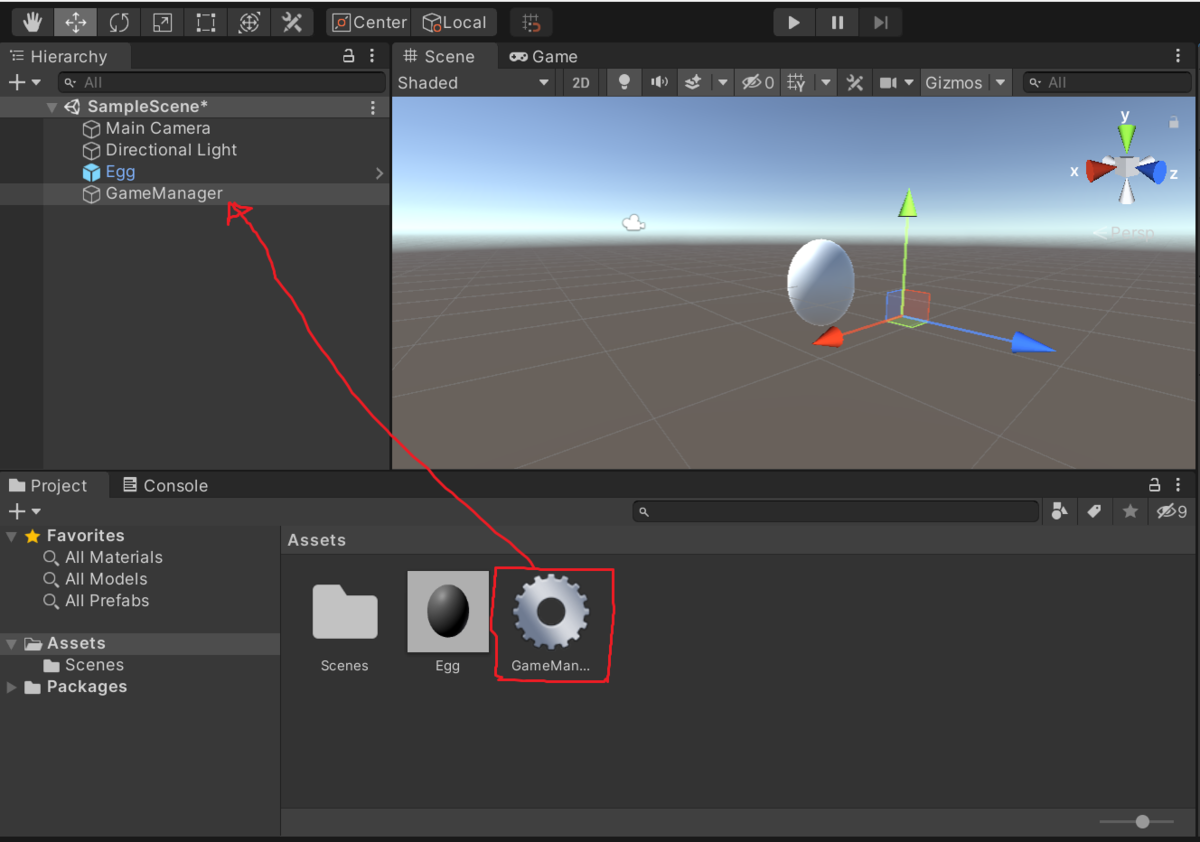Open scene camera settings
This screenshot has width=1200, height=842.
888,83
